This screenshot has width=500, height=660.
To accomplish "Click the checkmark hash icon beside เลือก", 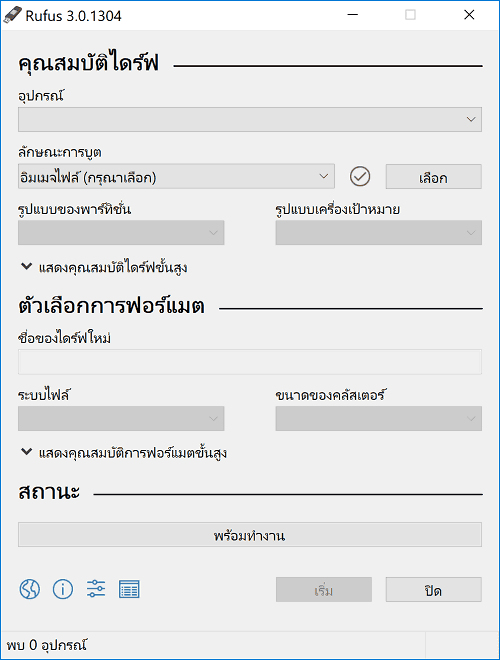I will 360,176.
